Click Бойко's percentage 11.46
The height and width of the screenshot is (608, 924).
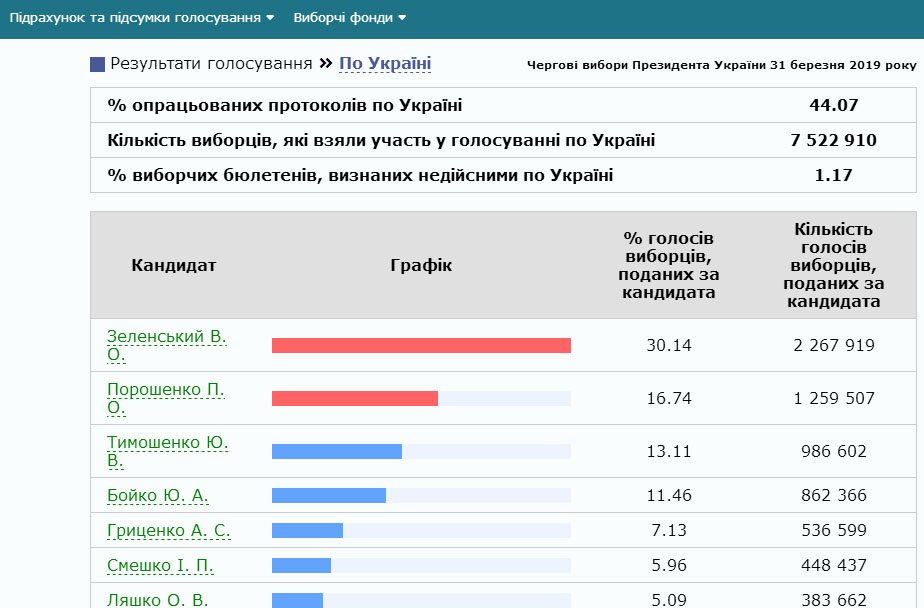click(669, 495)
